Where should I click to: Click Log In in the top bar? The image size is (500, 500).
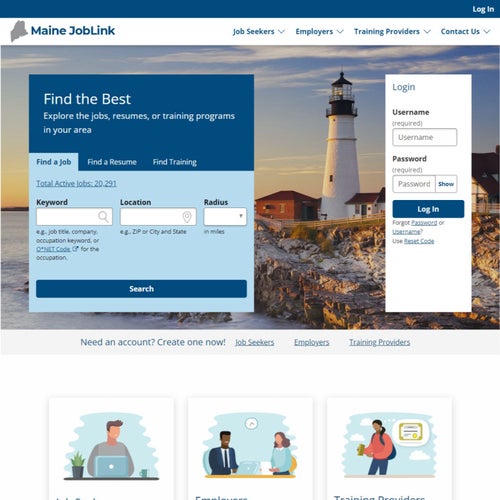coord(483,9)
